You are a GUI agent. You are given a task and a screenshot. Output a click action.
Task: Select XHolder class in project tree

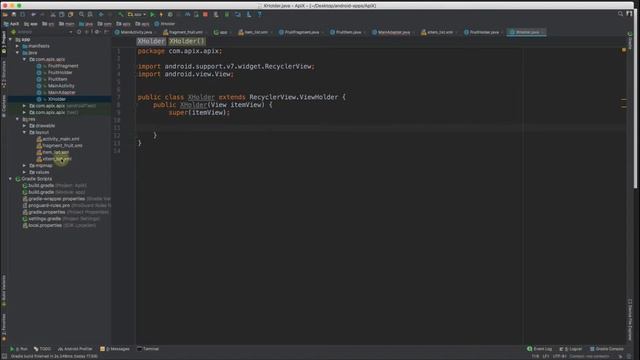click(56, 99)
